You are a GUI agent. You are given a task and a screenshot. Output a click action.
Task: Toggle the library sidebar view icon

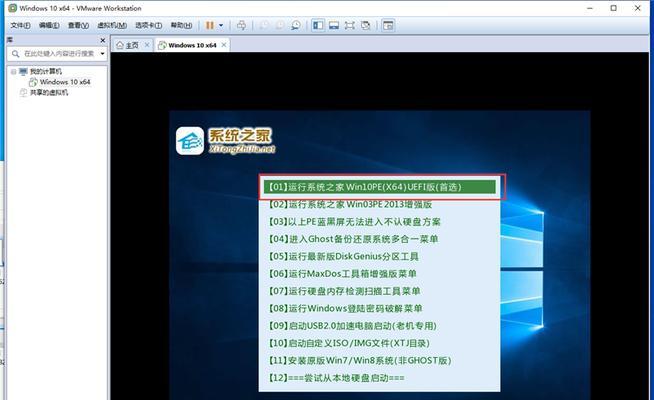click(x=318, y=25)
